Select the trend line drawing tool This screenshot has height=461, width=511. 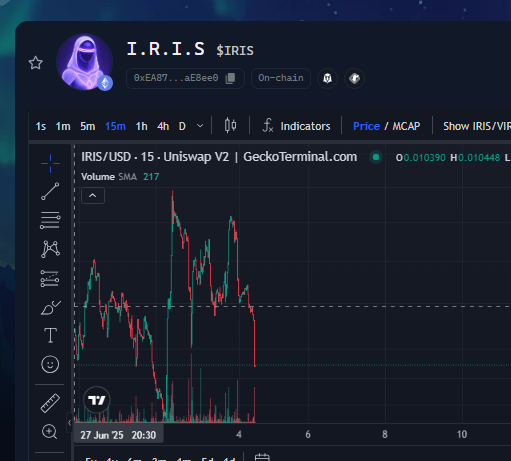point(50,191)
